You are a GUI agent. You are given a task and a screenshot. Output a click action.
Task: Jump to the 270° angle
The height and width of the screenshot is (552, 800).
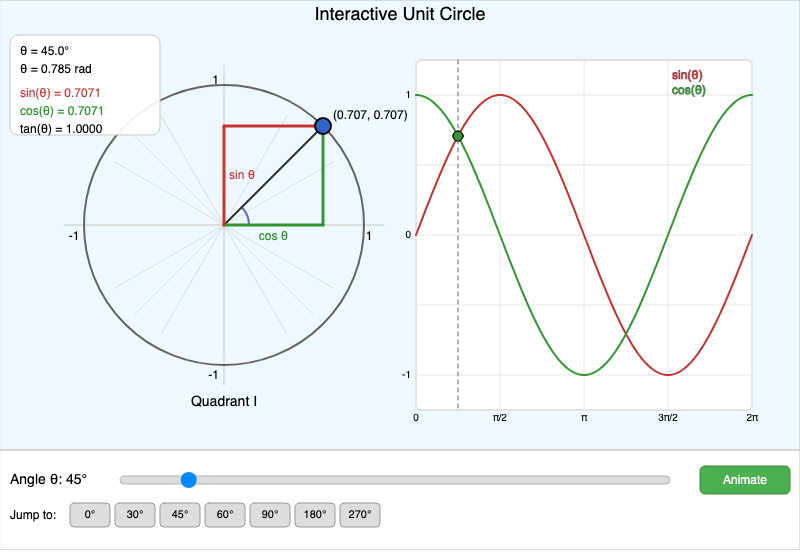[x=360, y=514]
